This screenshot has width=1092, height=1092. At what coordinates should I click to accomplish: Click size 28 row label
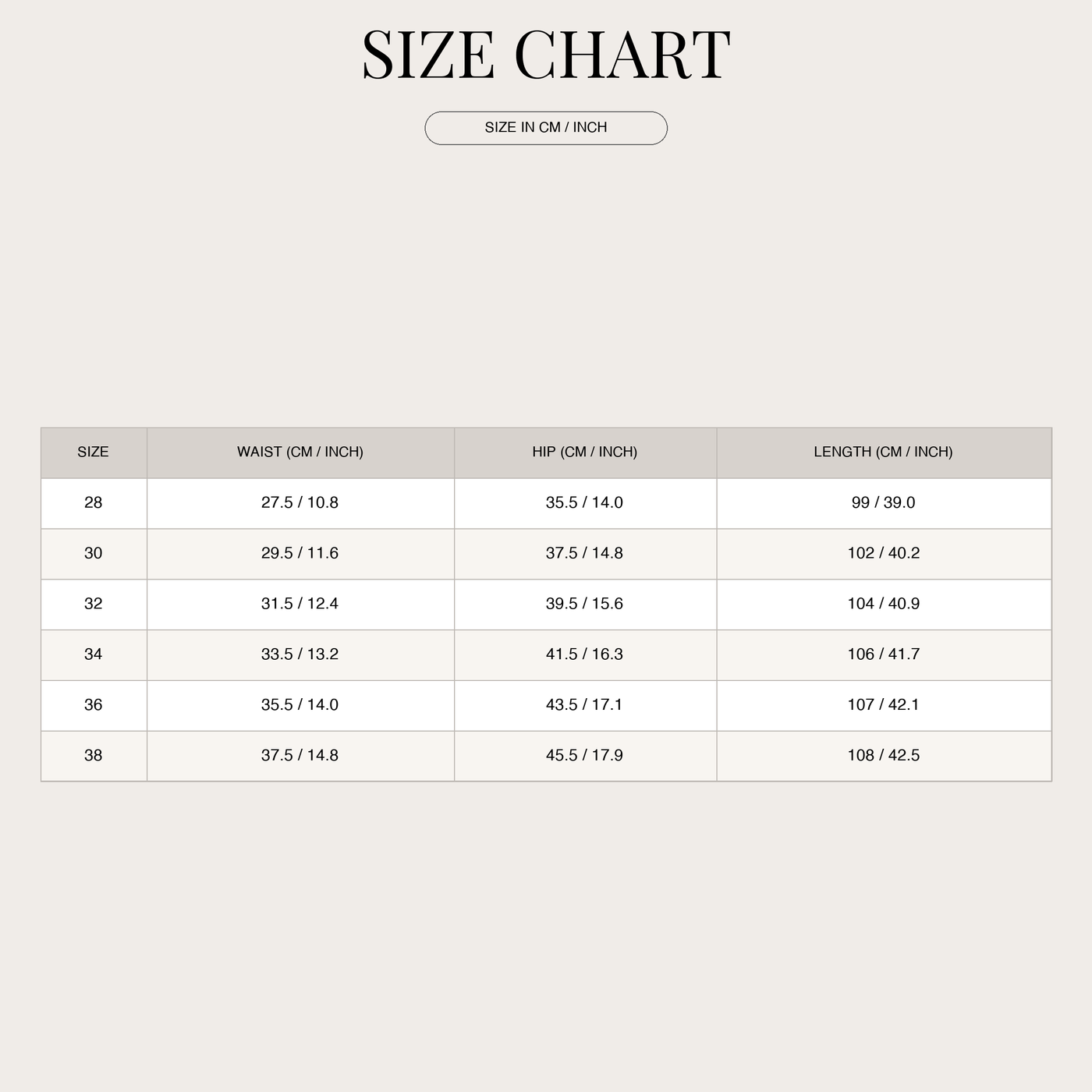[x=93, y=502]
